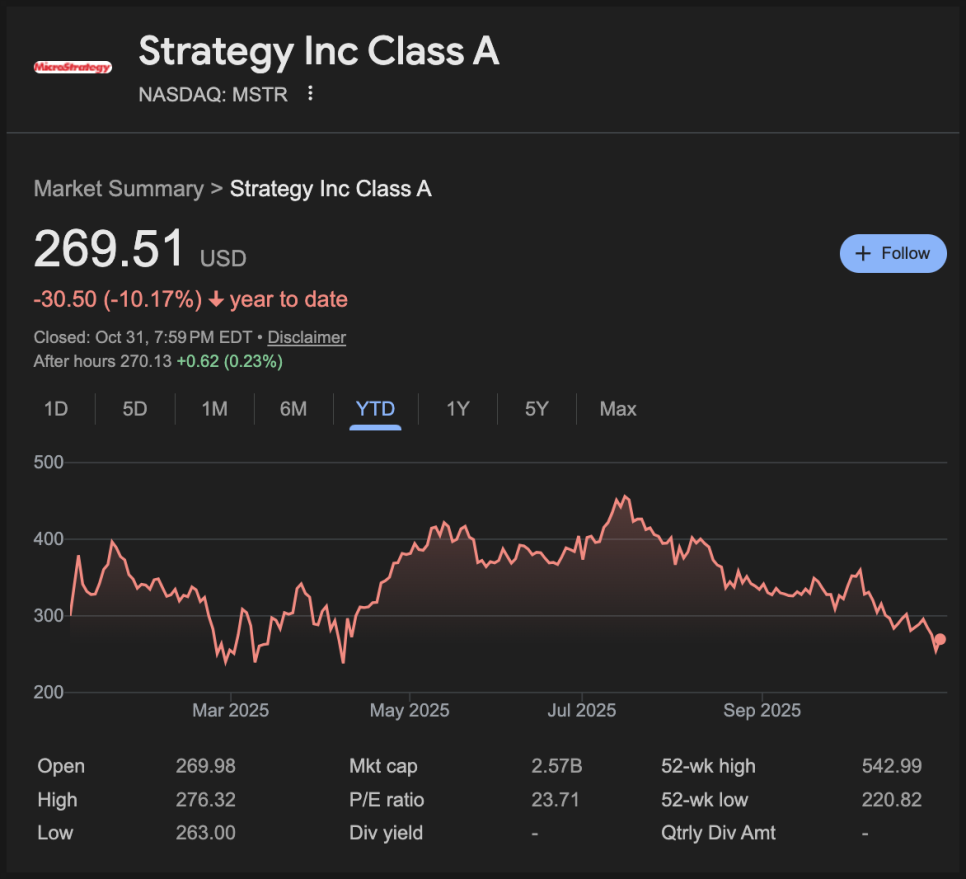Image resolution: width=966 pixels, height=879 pixels.
Task: Switch chart to 1Y range
Action: click(457, 409)
